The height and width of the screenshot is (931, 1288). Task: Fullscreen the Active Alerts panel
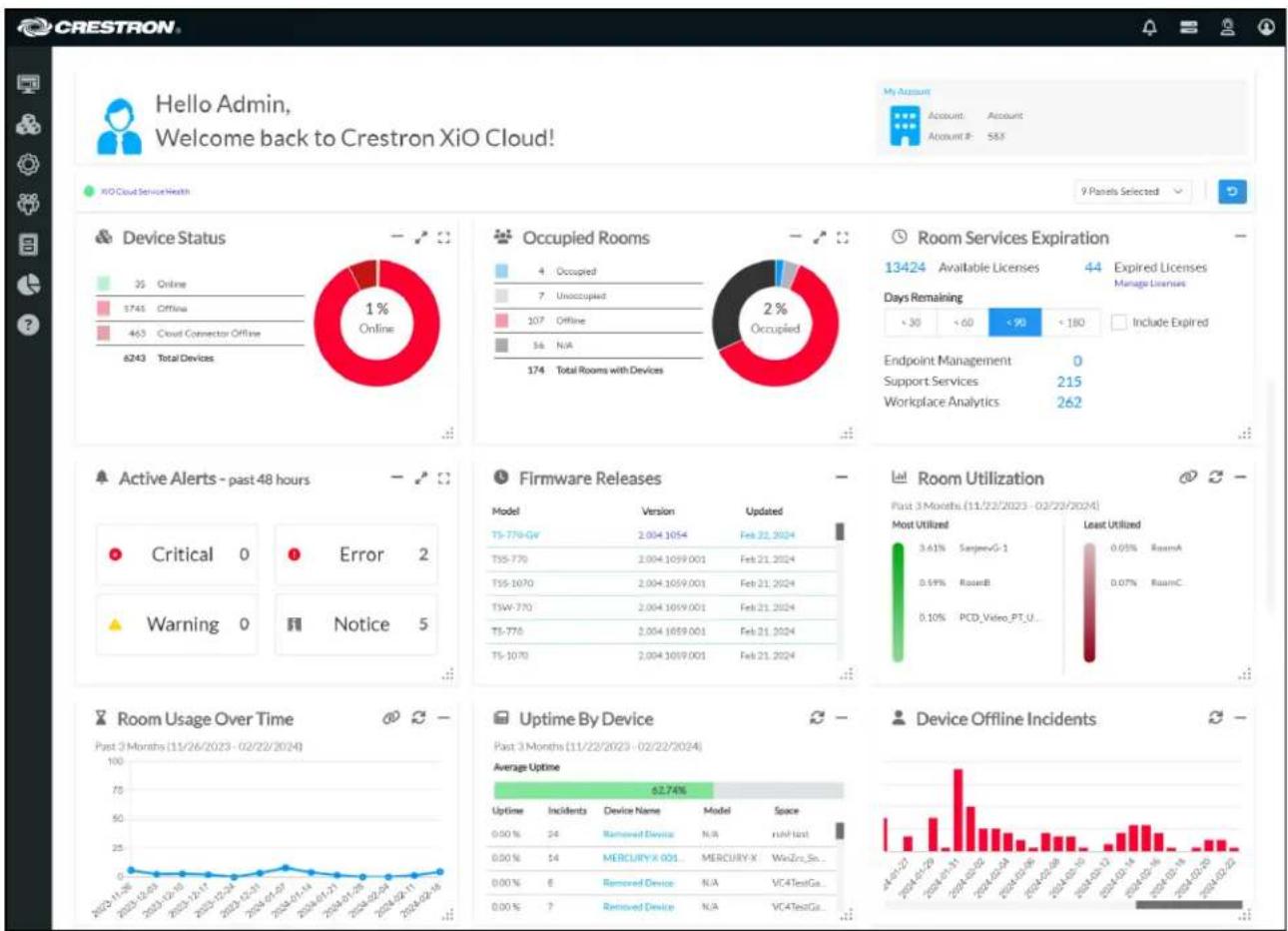(x=443, y=478)
